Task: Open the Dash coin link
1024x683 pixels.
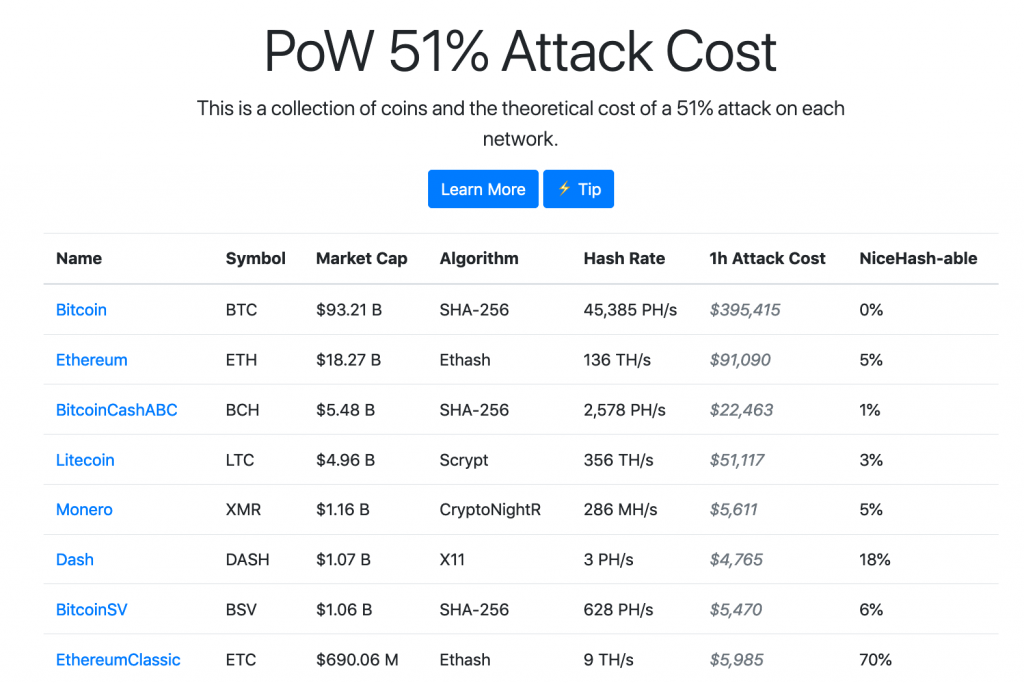Action: pos(75,560)
